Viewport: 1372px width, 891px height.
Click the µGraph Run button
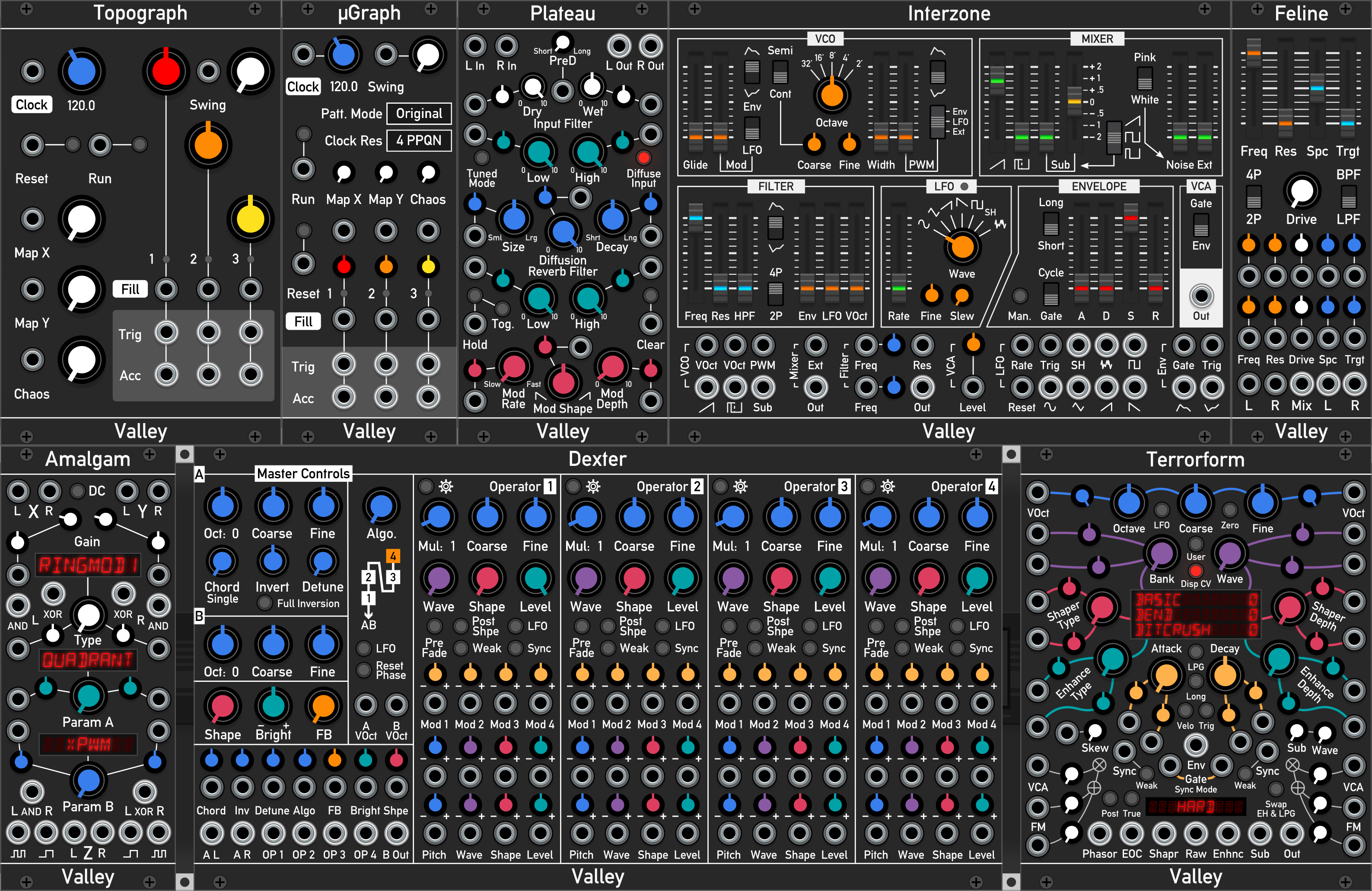[304, 134]
